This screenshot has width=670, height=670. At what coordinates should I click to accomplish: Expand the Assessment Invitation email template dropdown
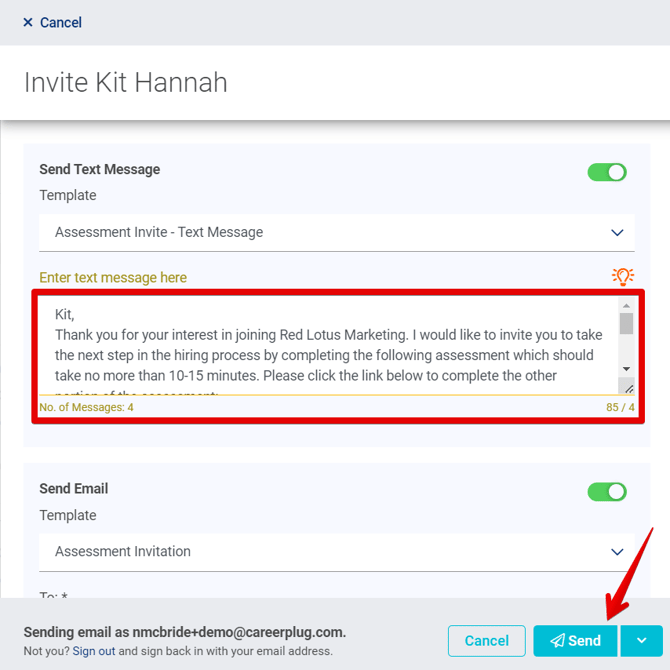[x=337, y=551]
